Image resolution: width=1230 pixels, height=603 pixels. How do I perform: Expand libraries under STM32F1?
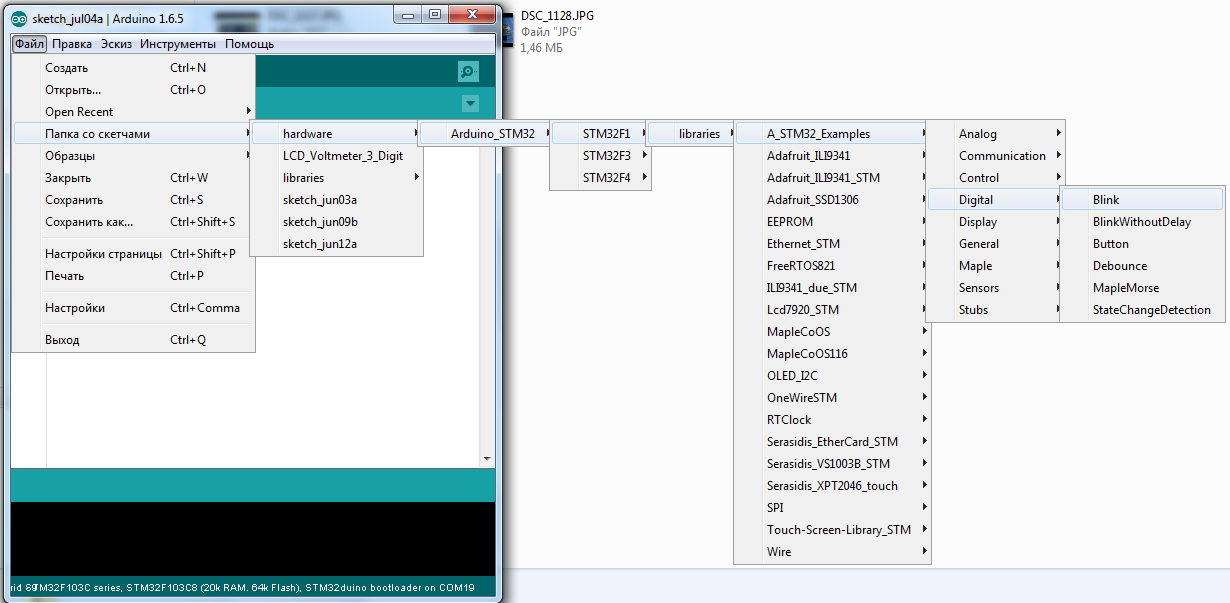tap(692, 134)
